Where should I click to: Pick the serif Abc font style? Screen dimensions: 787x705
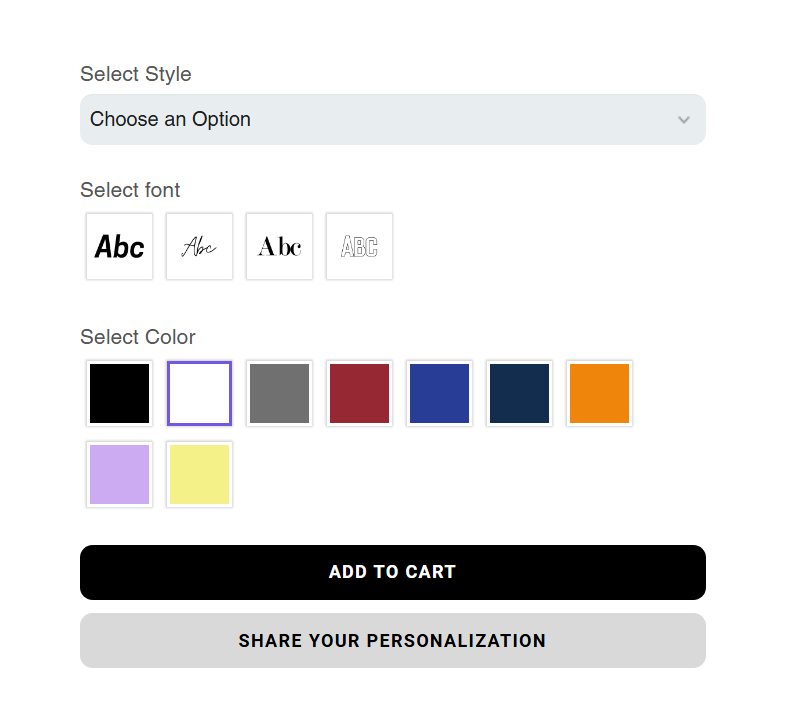(280, 247)
